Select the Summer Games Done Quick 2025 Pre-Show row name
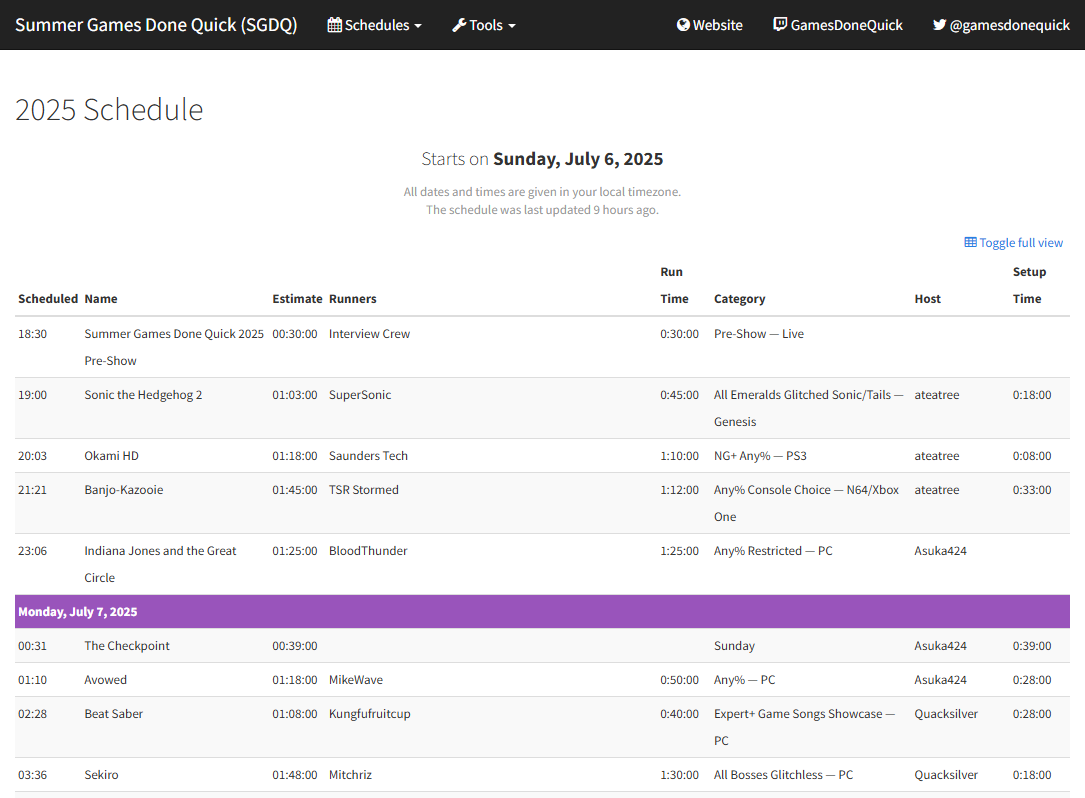 coord(174,347)
